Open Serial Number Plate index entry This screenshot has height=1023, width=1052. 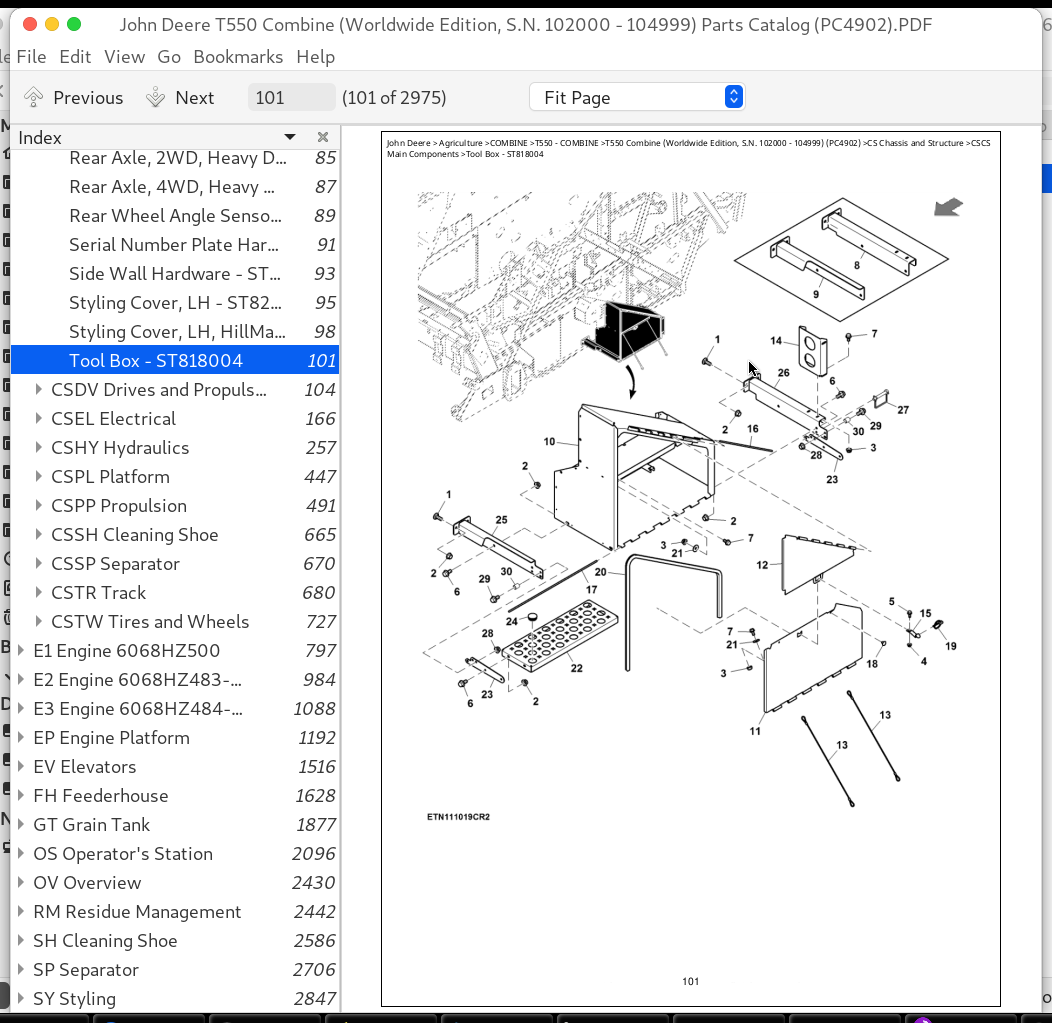coord(174,245)
